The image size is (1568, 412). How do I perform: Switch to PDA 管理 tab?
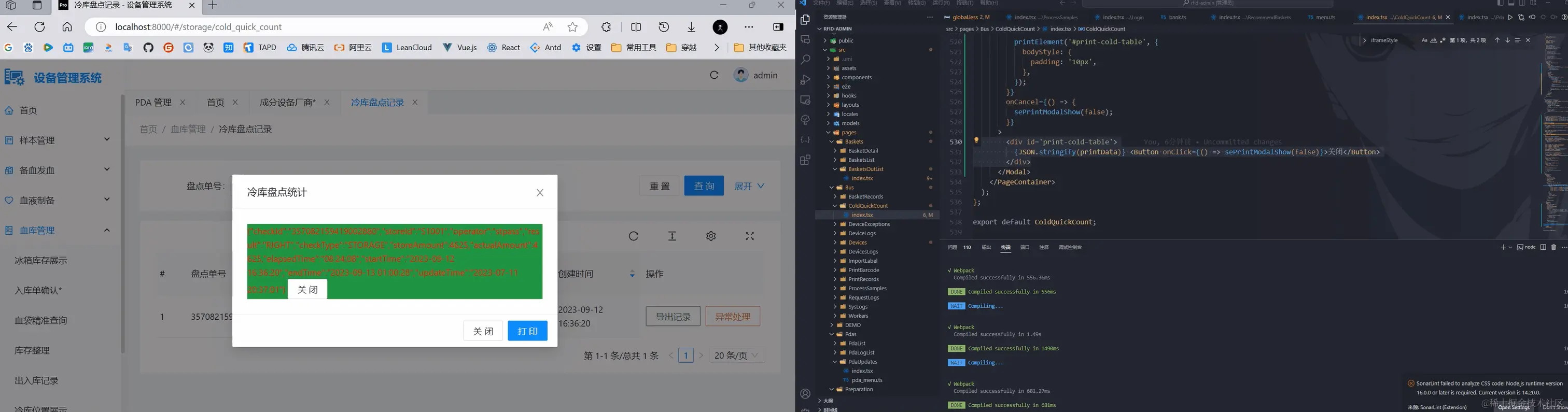(x=153, y=102)
